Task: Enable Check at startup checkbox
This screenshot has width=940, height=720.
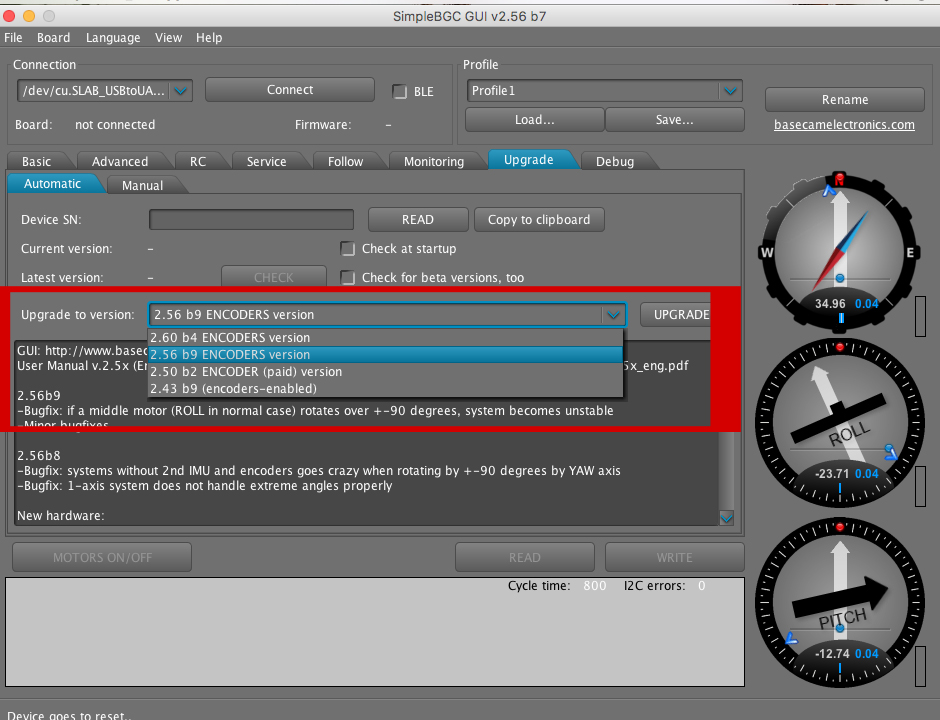Action: [347, 248]
